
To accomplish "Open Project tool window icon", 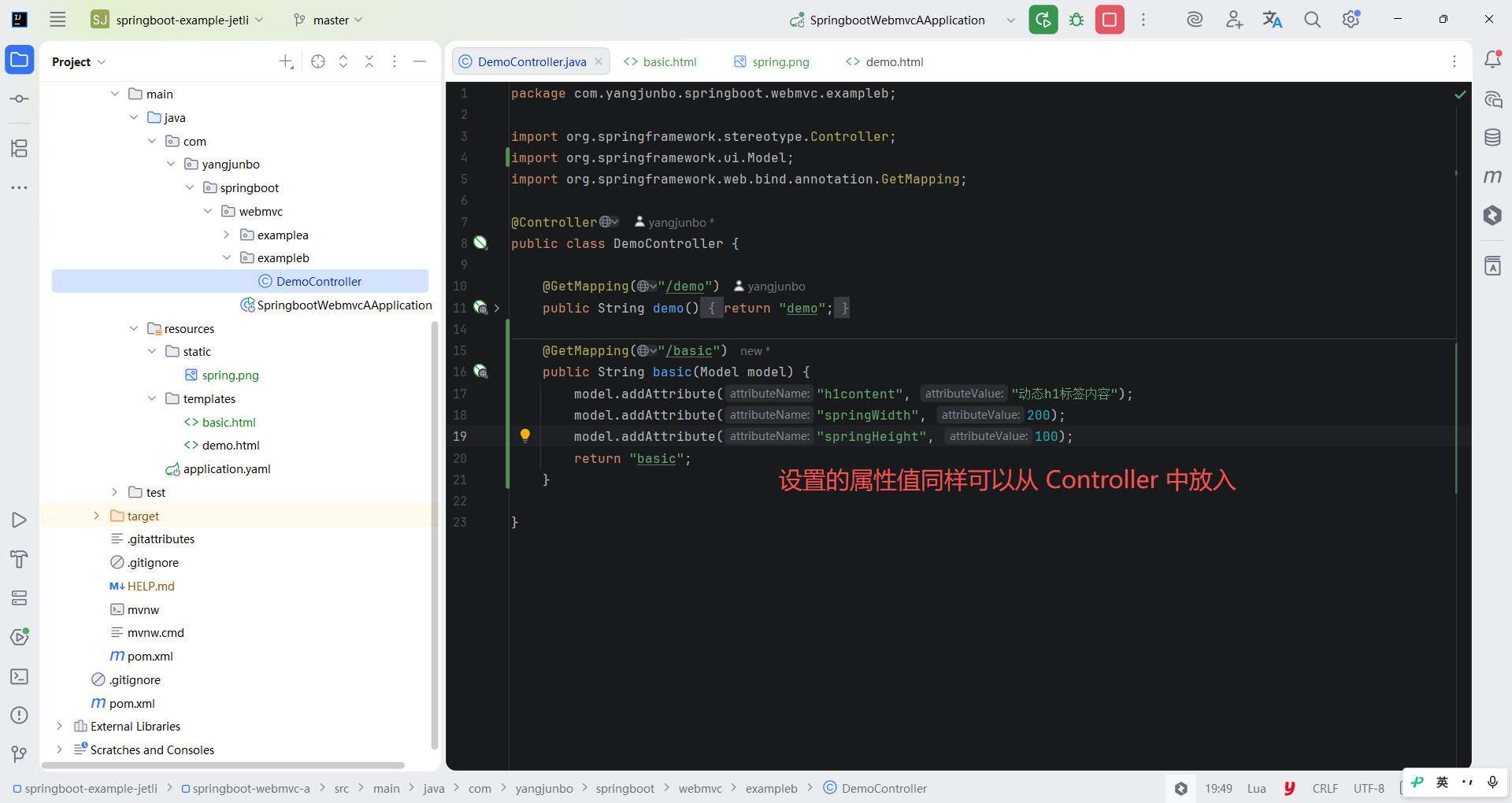I will [x=19, y=60].
